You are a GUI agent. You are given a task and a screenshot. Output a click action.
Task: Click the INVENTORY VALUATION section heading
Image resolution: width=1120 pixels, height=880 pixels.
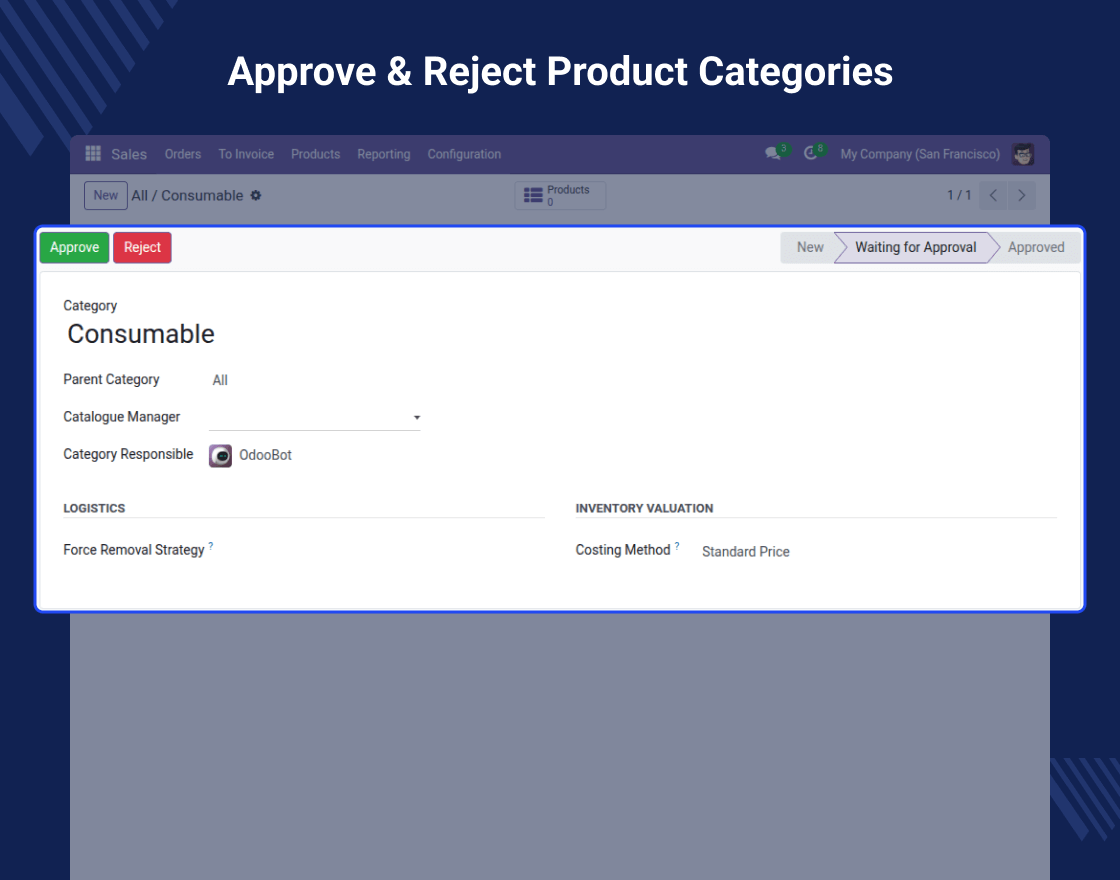click(644, 508)
